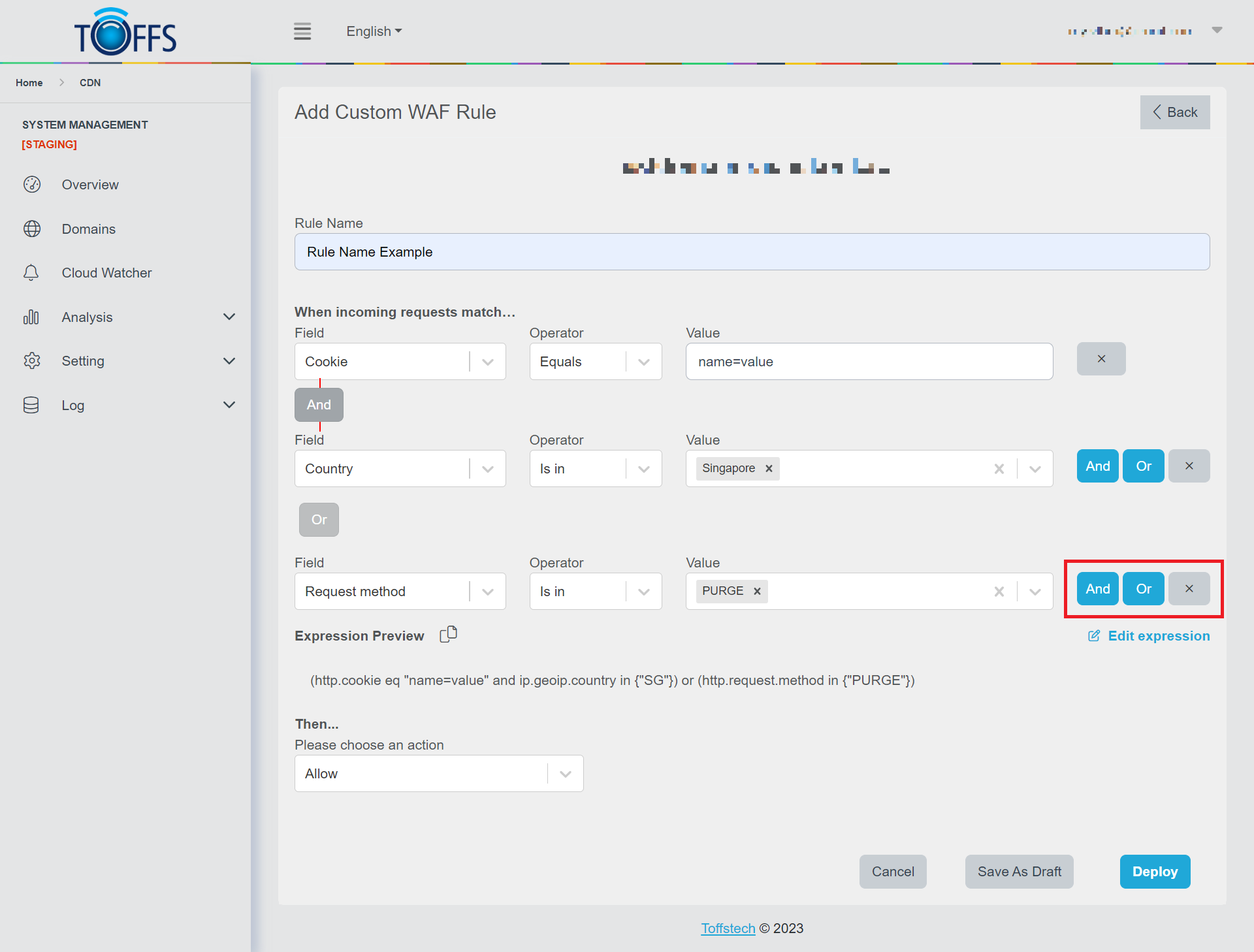Delete the Cookie condition row

point(1101,358)
